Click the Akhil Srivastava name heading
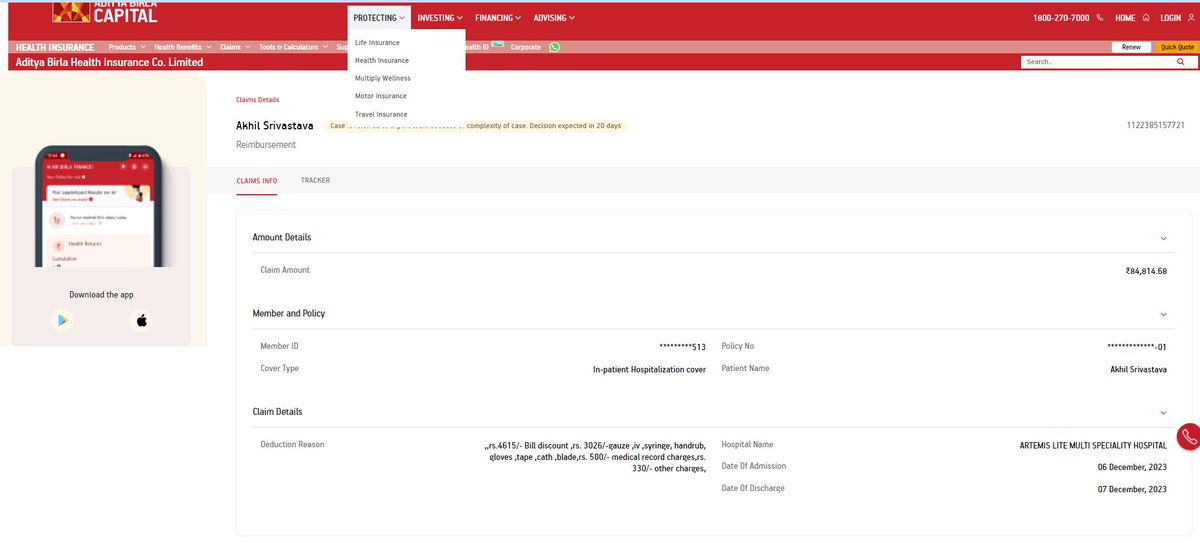The image size is (1200, 543). click(x=274, y=126)
